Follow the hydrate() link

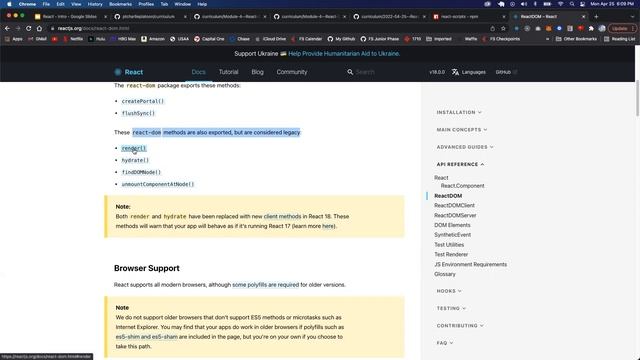(x=135, y=160)
